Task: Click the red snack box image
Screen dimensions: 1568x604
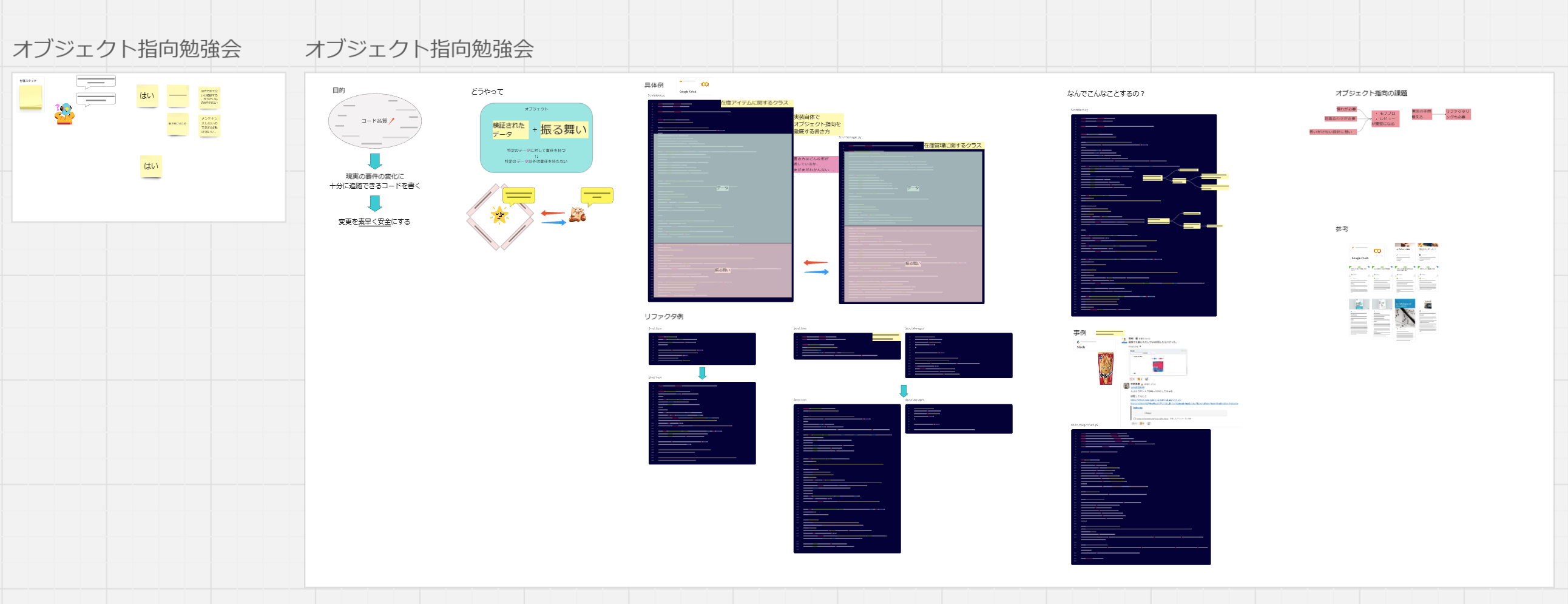Action: pyautogui.click(x=1106, y=368)
